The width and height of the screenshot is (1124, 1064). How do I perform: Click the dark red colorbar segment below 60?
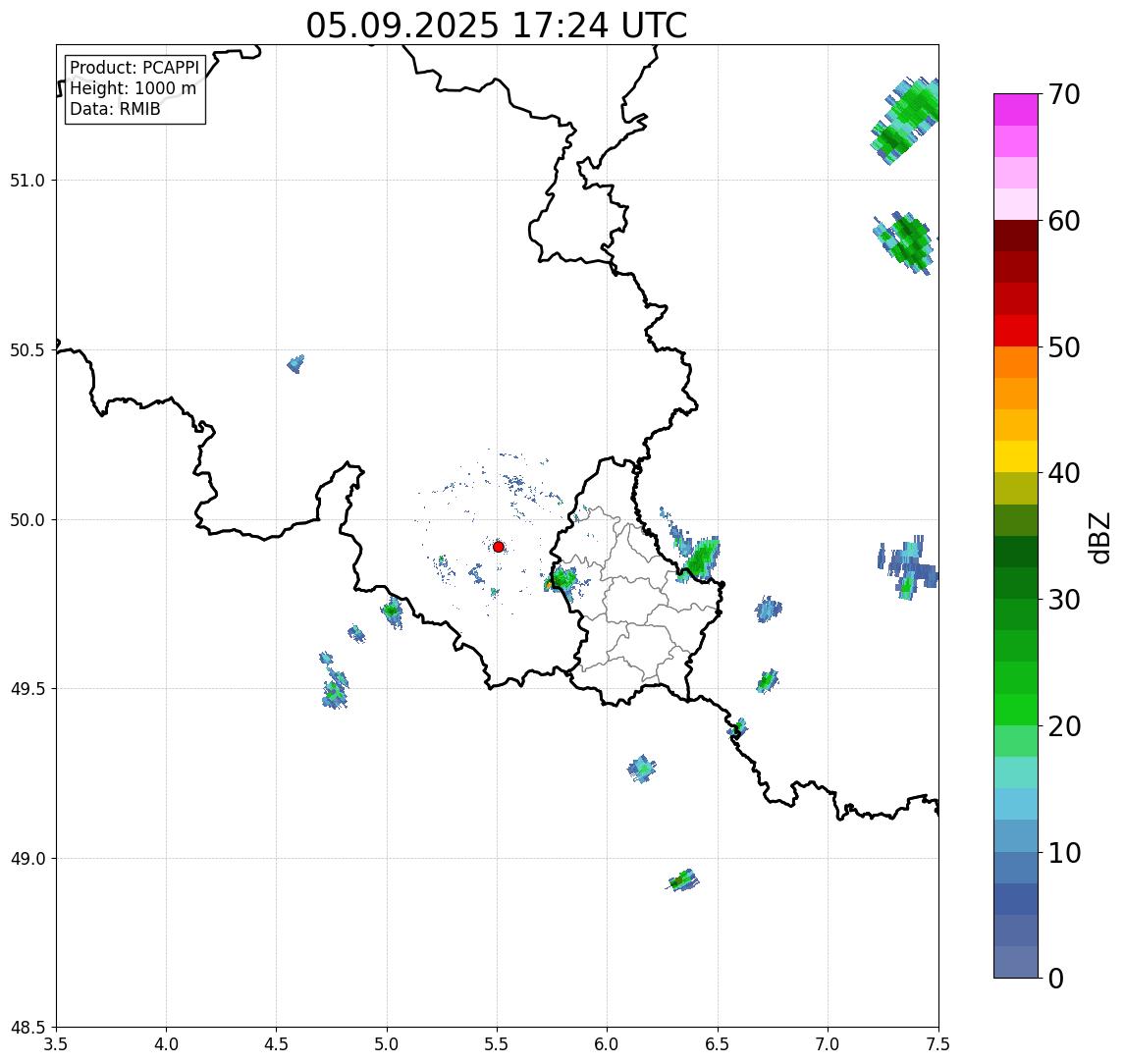click(1016, 236)
